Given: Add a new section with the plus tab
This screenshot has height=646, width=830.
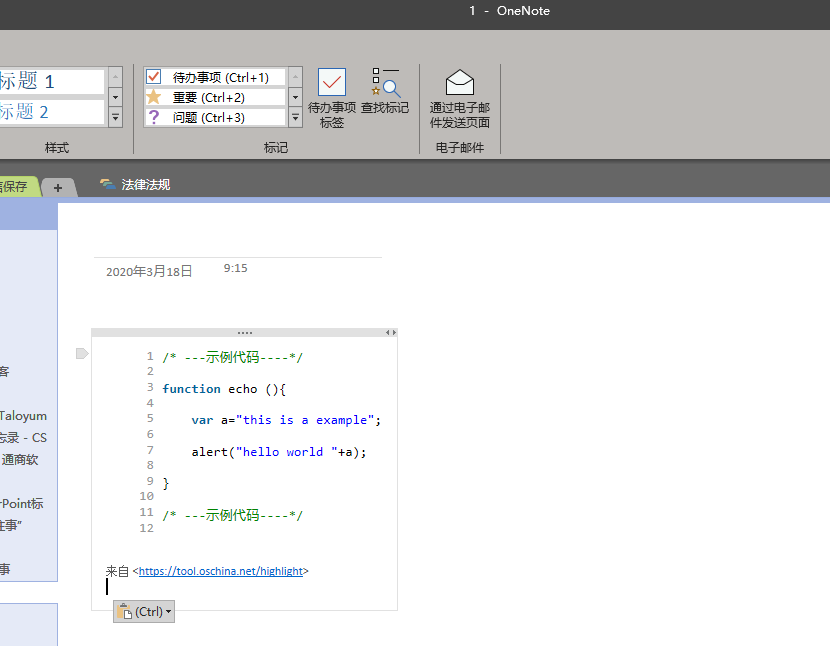Looking at the screenshot, I should click(58, 187).
